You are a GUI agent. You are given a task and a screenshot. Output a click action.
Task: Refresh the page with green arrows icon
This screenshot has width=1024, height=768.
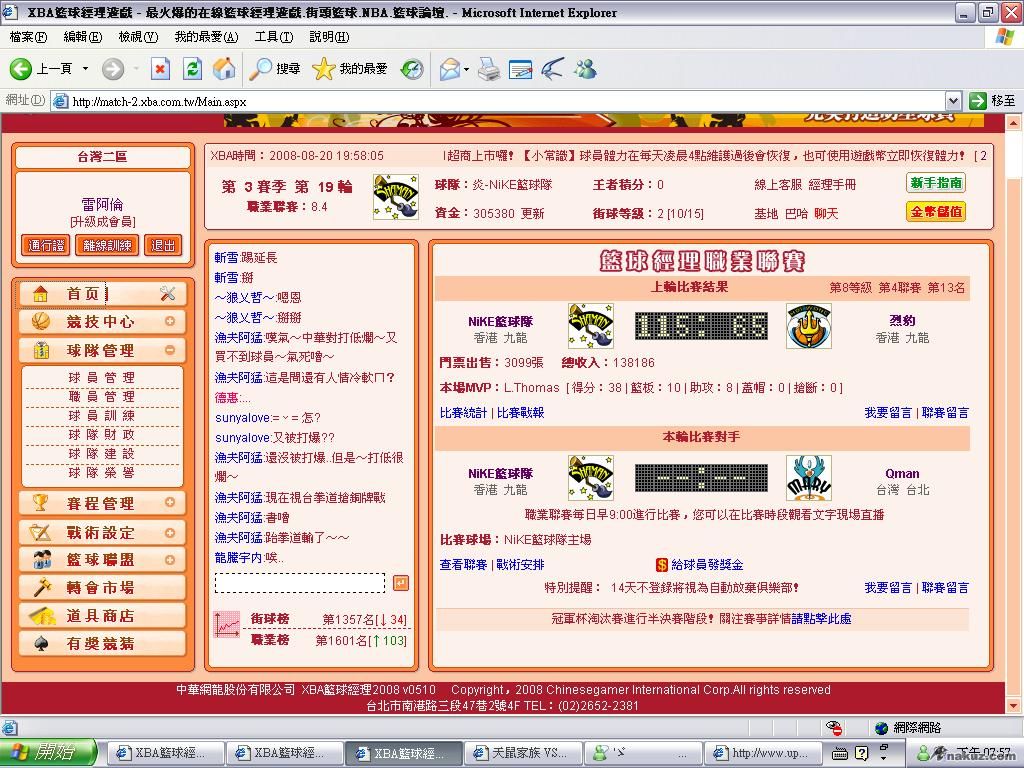[192, 69]
